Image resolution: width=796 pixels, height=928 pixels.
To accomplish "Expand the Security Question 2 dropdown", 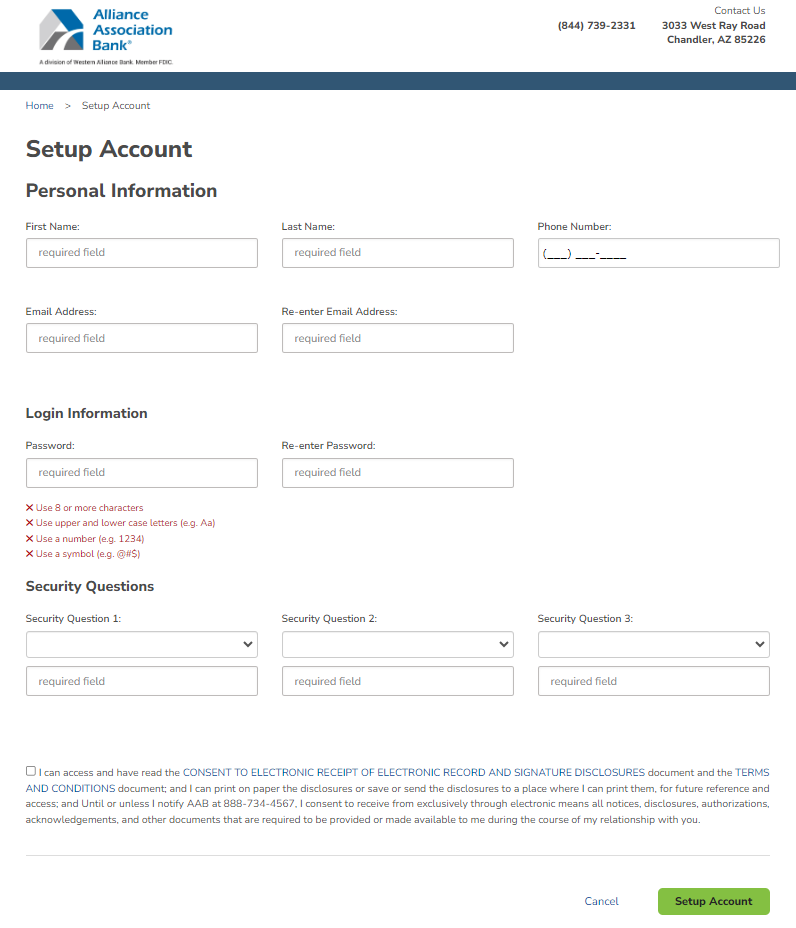I will coord(397,645).
